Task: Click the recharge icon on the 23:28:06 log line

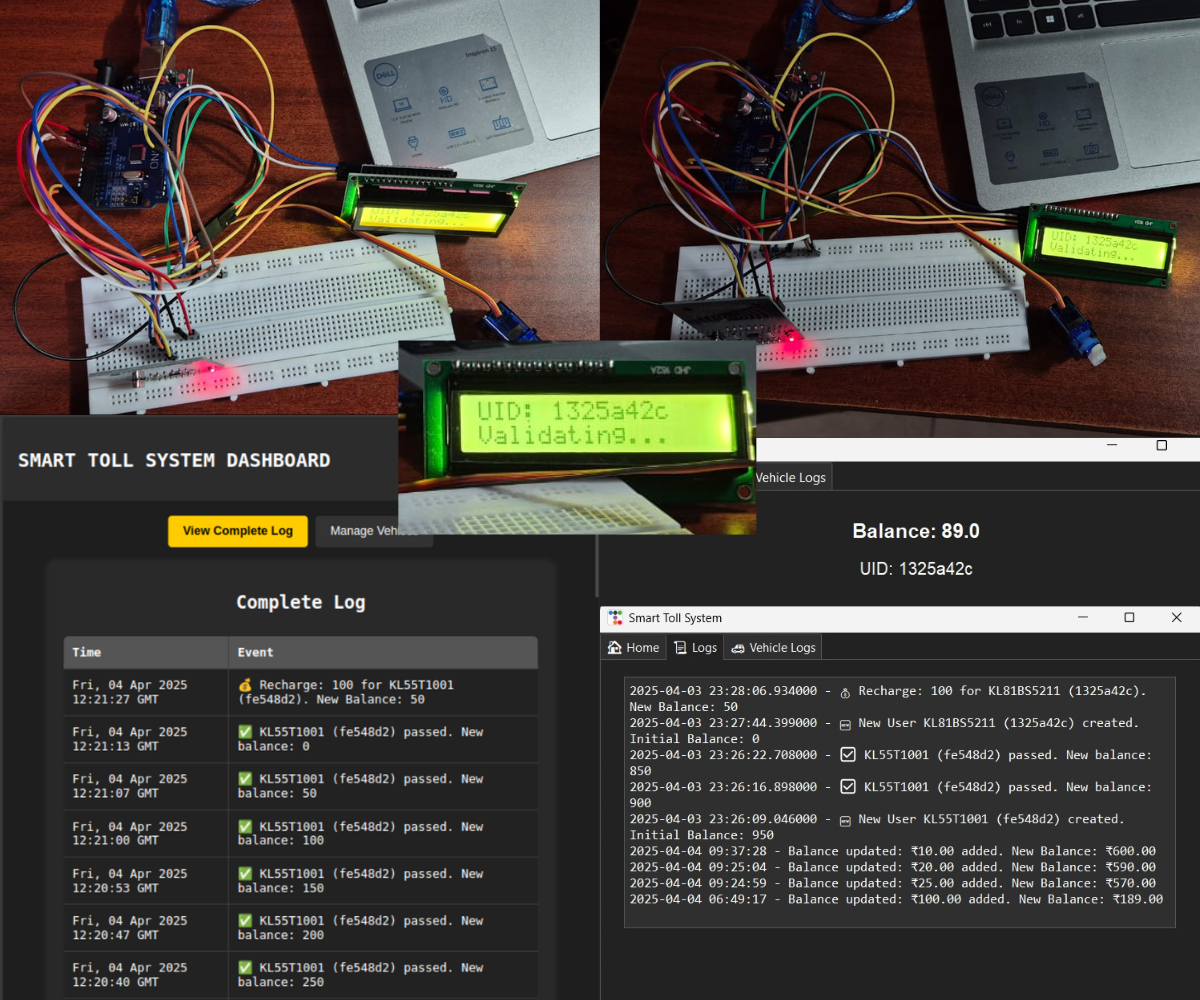Action: coord(845,693)
